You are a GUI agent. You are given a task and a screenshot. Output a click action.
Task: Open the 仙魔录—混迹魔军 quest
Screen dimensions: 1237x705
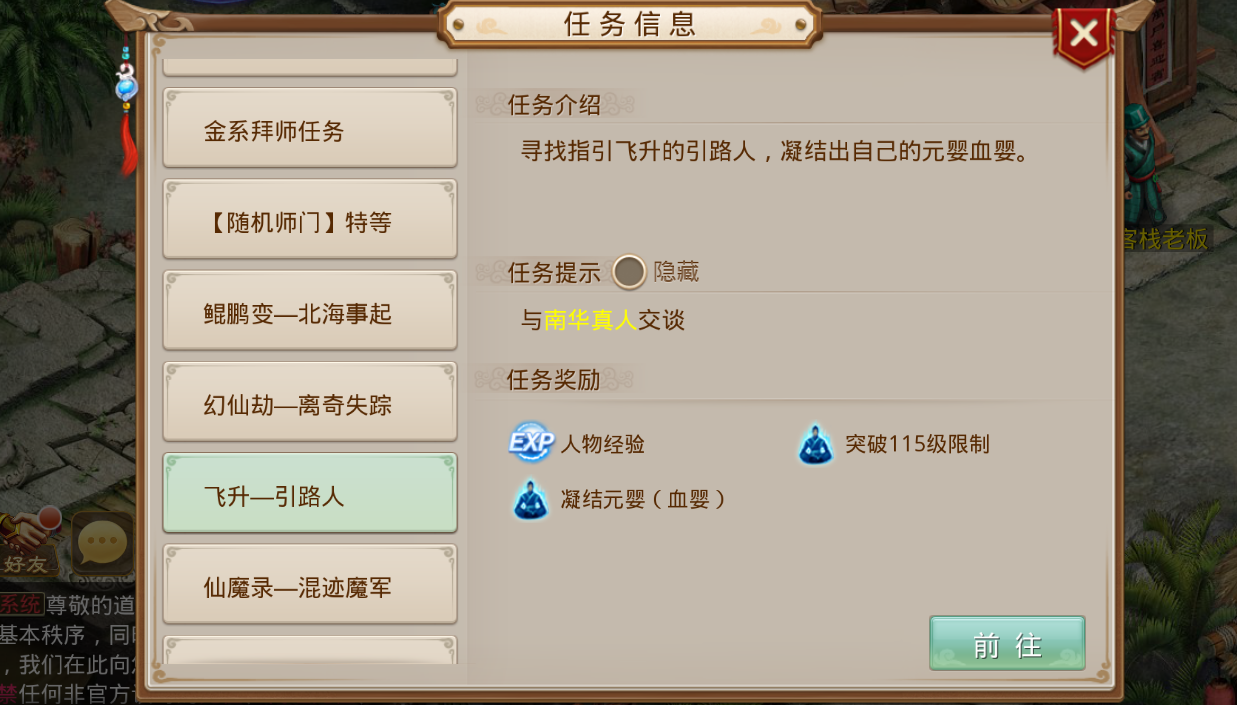310,587
